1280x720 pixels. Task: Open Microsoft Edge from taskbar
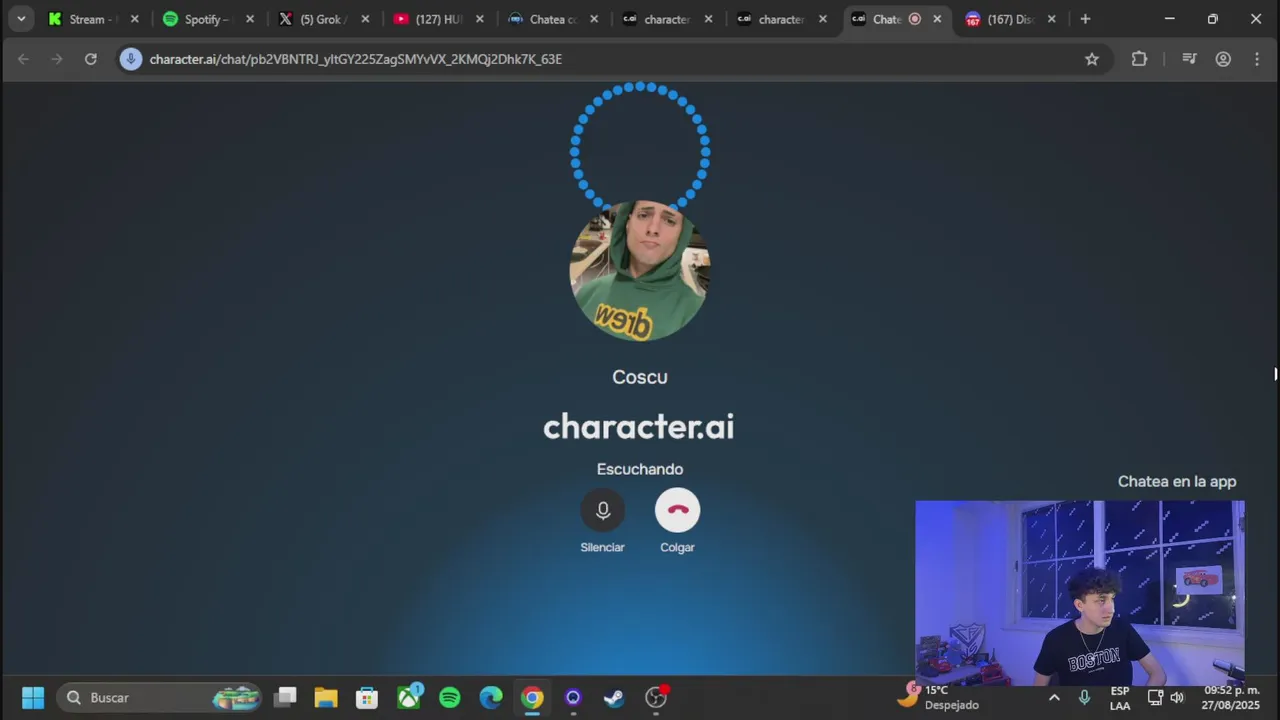click(491, 697)
